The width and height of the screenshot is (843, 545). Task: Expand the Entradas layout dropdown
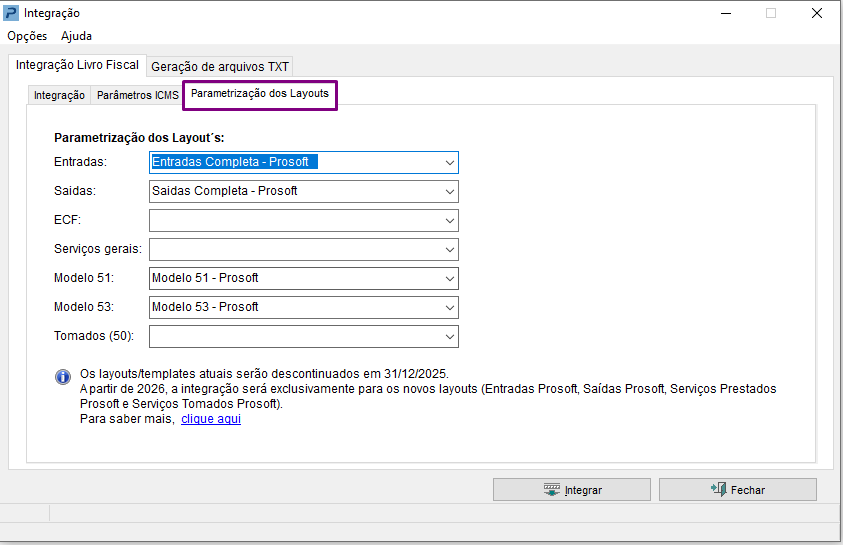449,162
